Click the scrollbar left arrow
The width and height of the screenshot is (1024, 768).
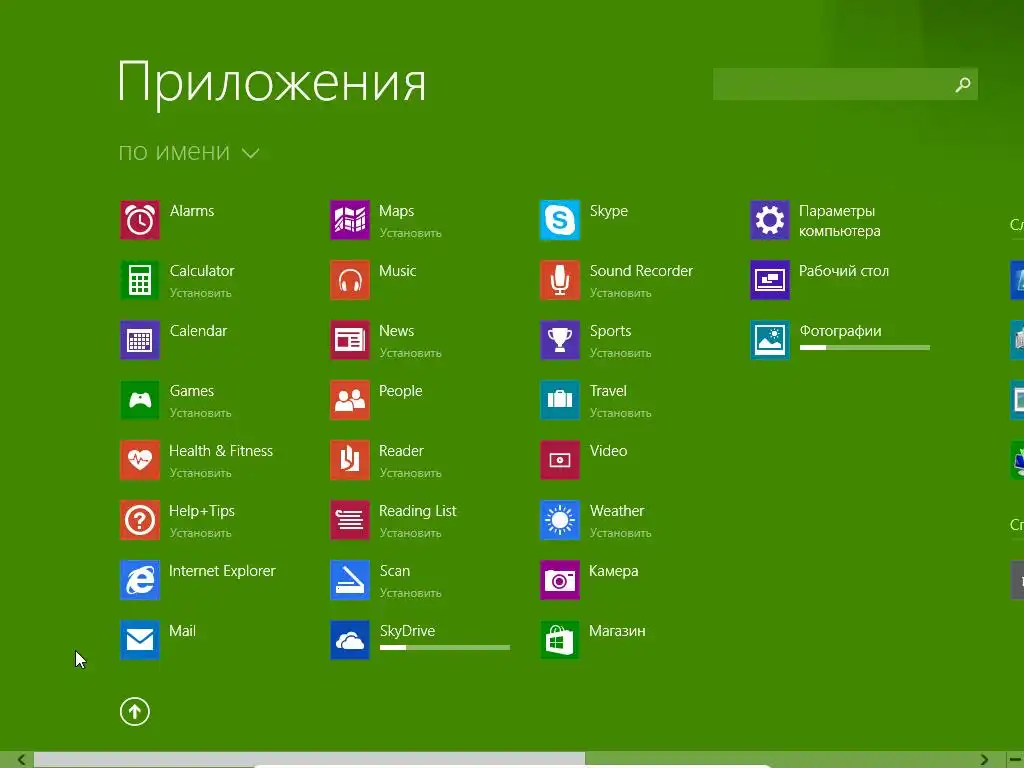click(x=21, y=760)
